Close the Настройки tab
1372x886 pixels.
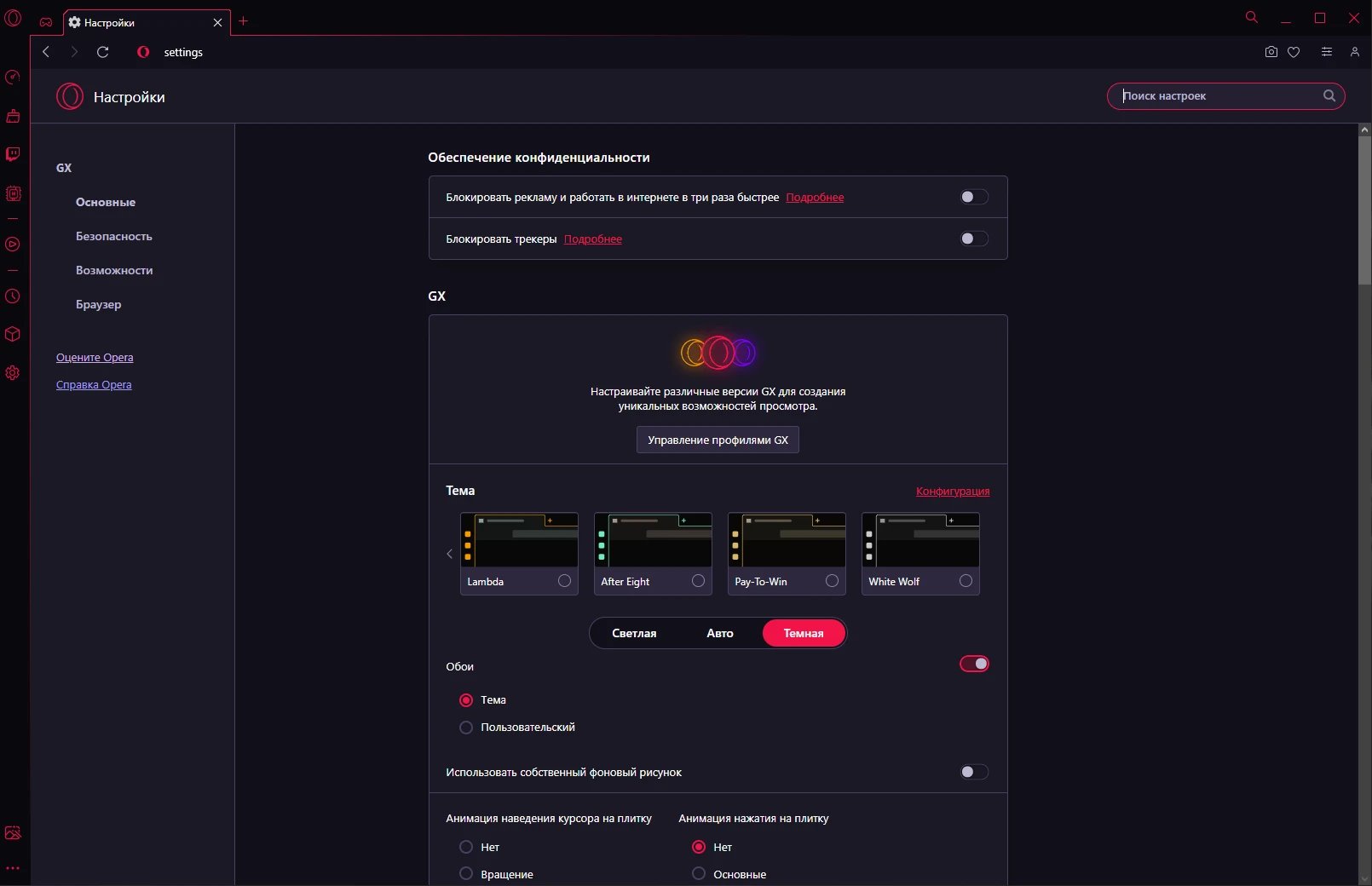[x=217, y=23]
